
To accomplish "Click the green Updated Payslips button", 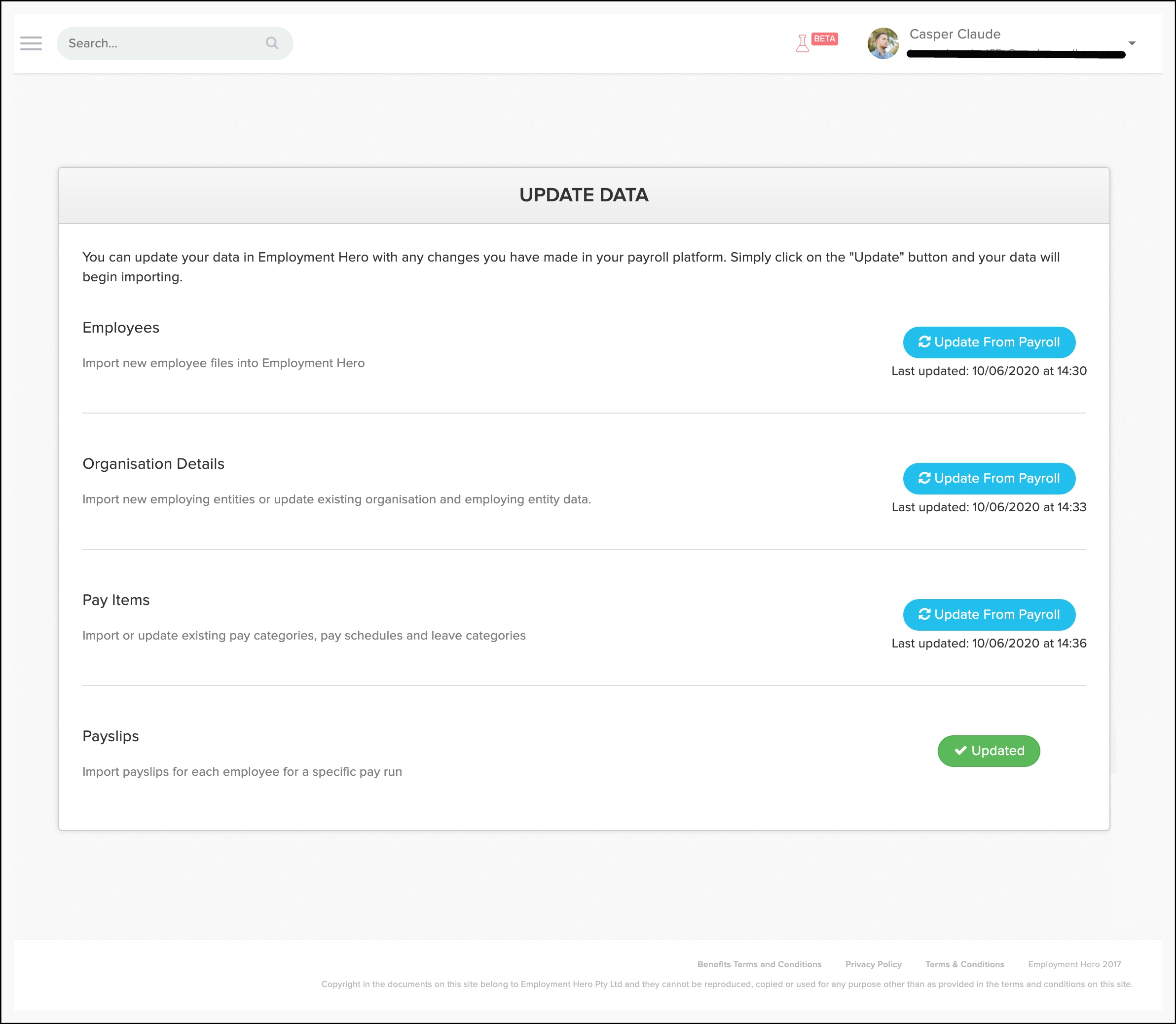I will pyautogui.click(x=988, y=751).
